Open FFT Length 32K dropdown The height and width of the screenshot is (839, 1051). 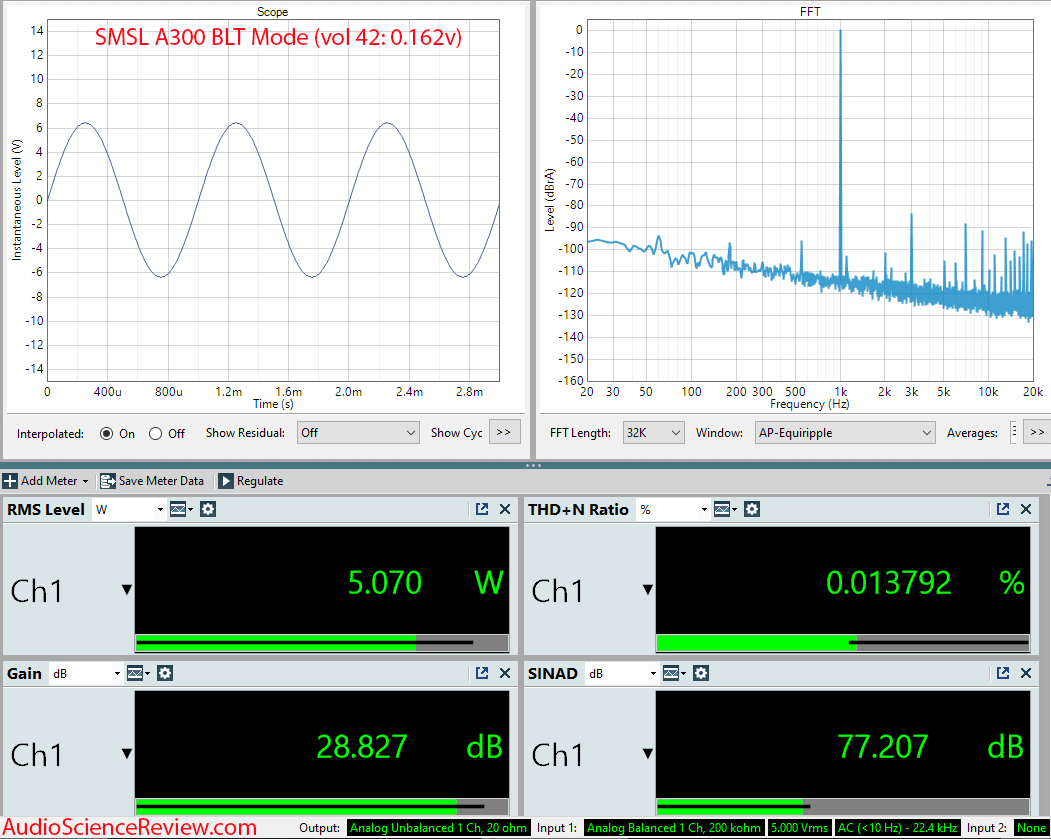653,433
